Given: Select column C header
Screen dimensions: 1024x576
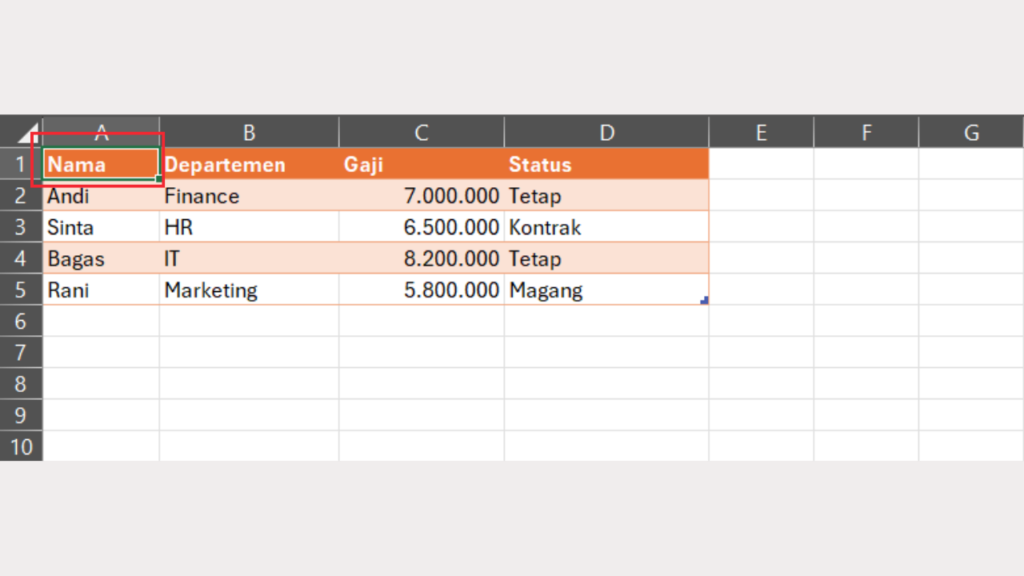Looking at the screenshot, I should [421, 133].
